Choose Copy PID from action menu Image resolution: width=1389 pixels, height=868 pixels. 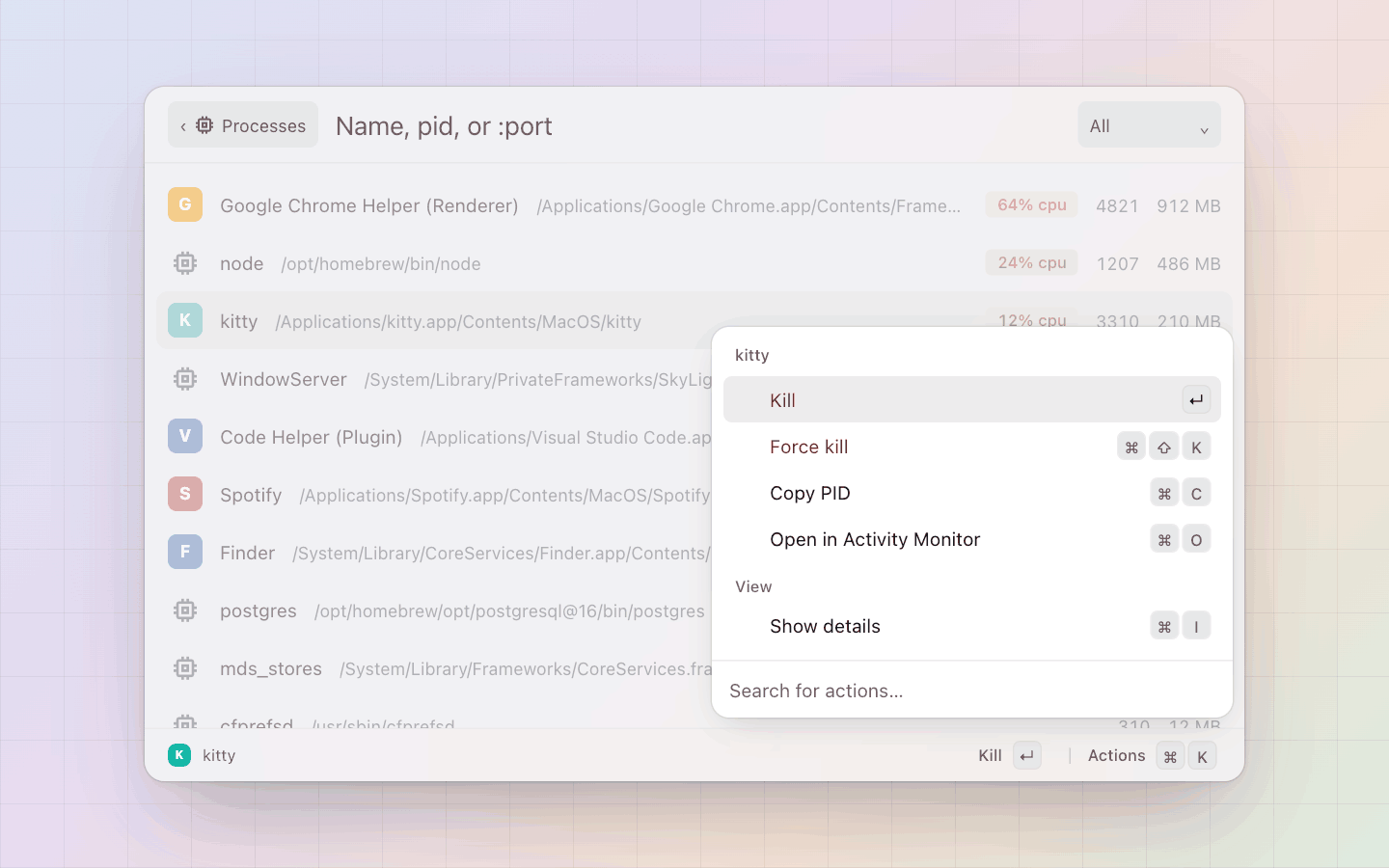coord(972,493)
